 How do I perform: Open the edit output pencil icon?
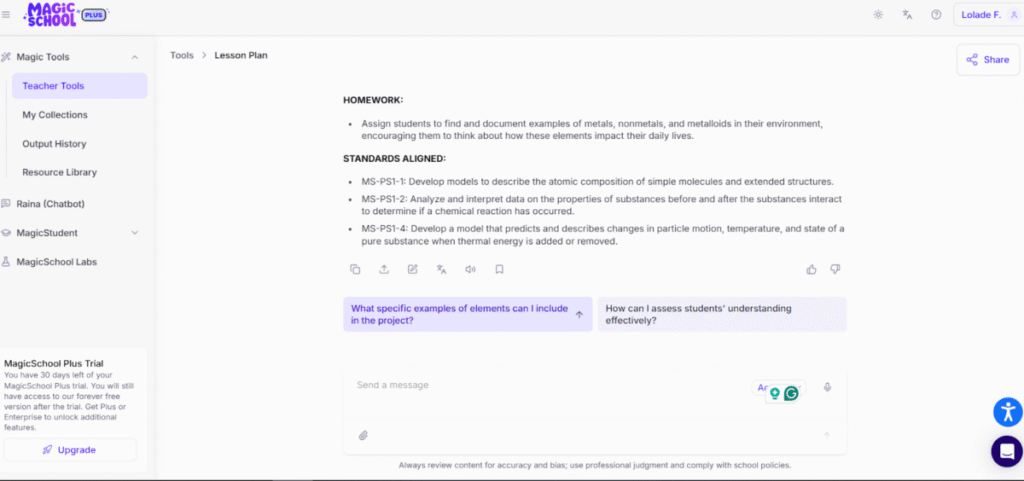[412, 269]
